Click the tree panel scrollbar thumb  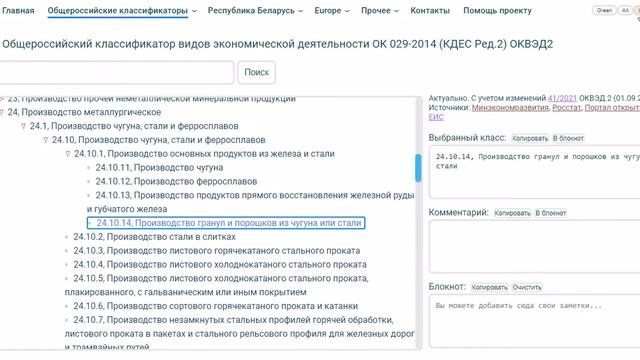pos(418,168)
